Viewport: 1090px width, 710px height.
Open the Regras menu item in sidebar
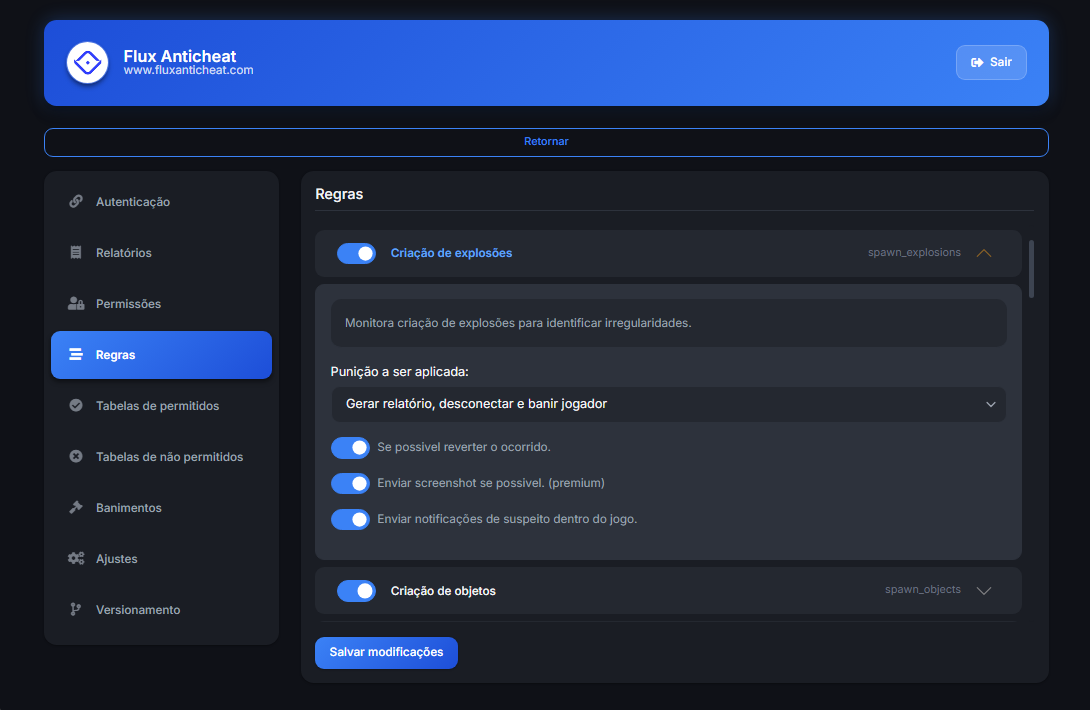161,355
